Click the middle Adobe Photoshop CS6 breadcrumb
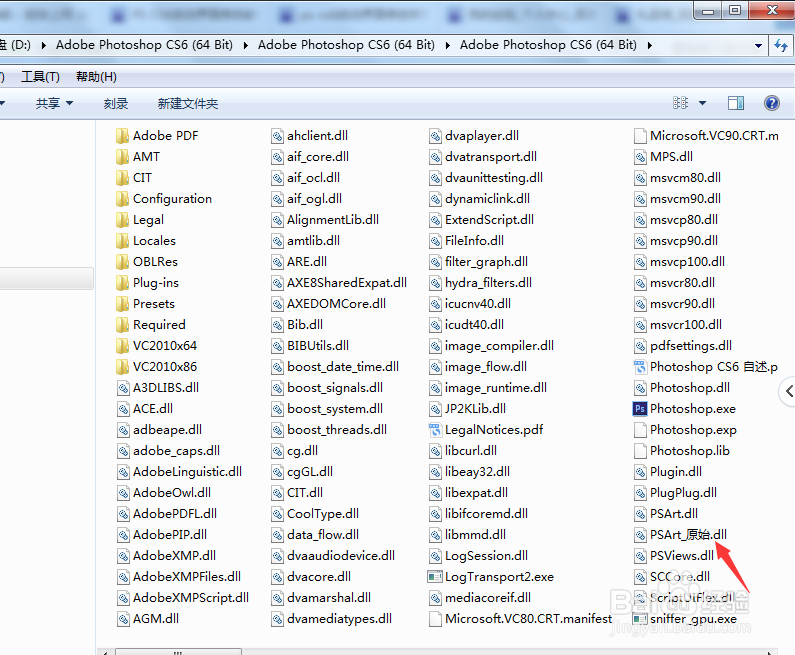The image size is (795, 655). 346,45
